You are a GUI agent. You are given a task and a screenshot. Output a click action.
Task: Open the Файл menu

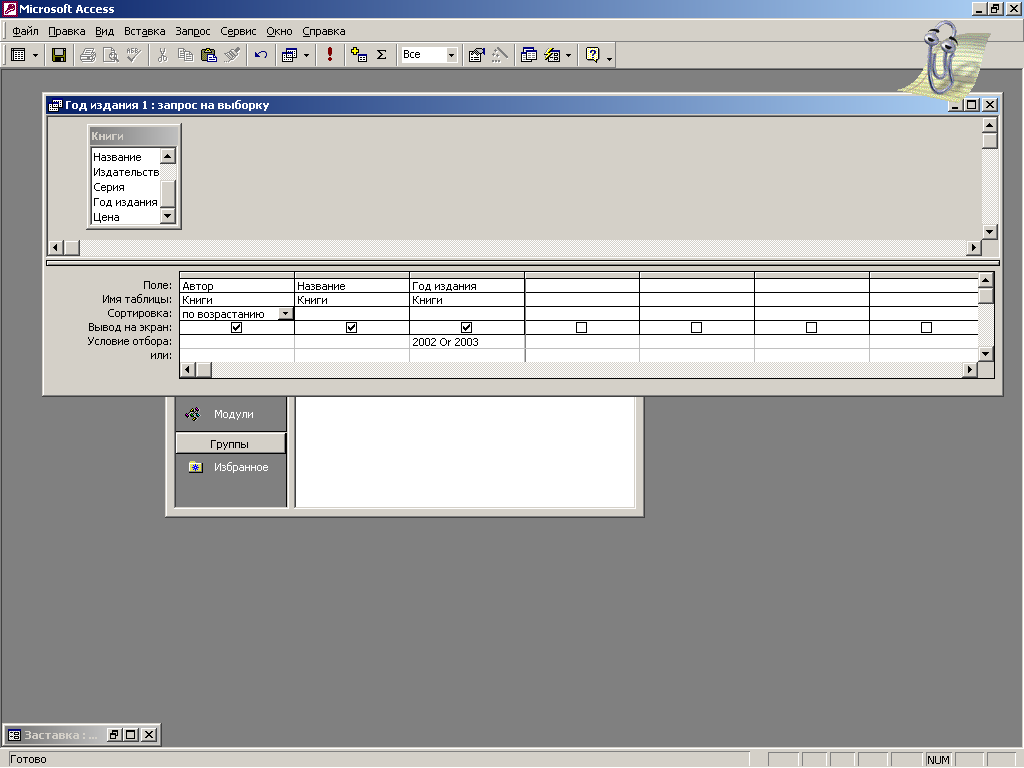pos(25,31)
